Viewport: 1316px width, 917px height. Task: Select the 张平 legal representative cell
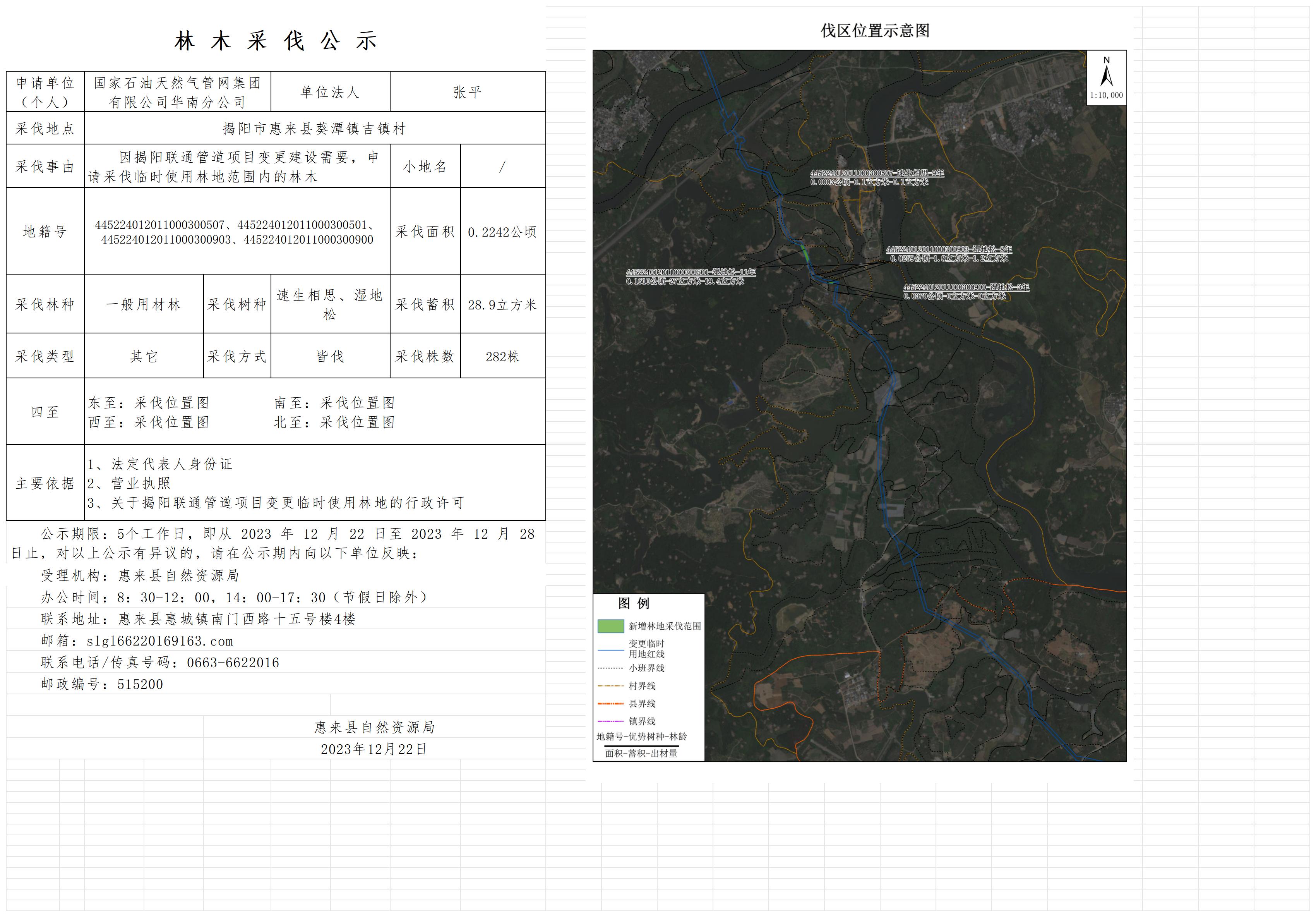[467, 92]
